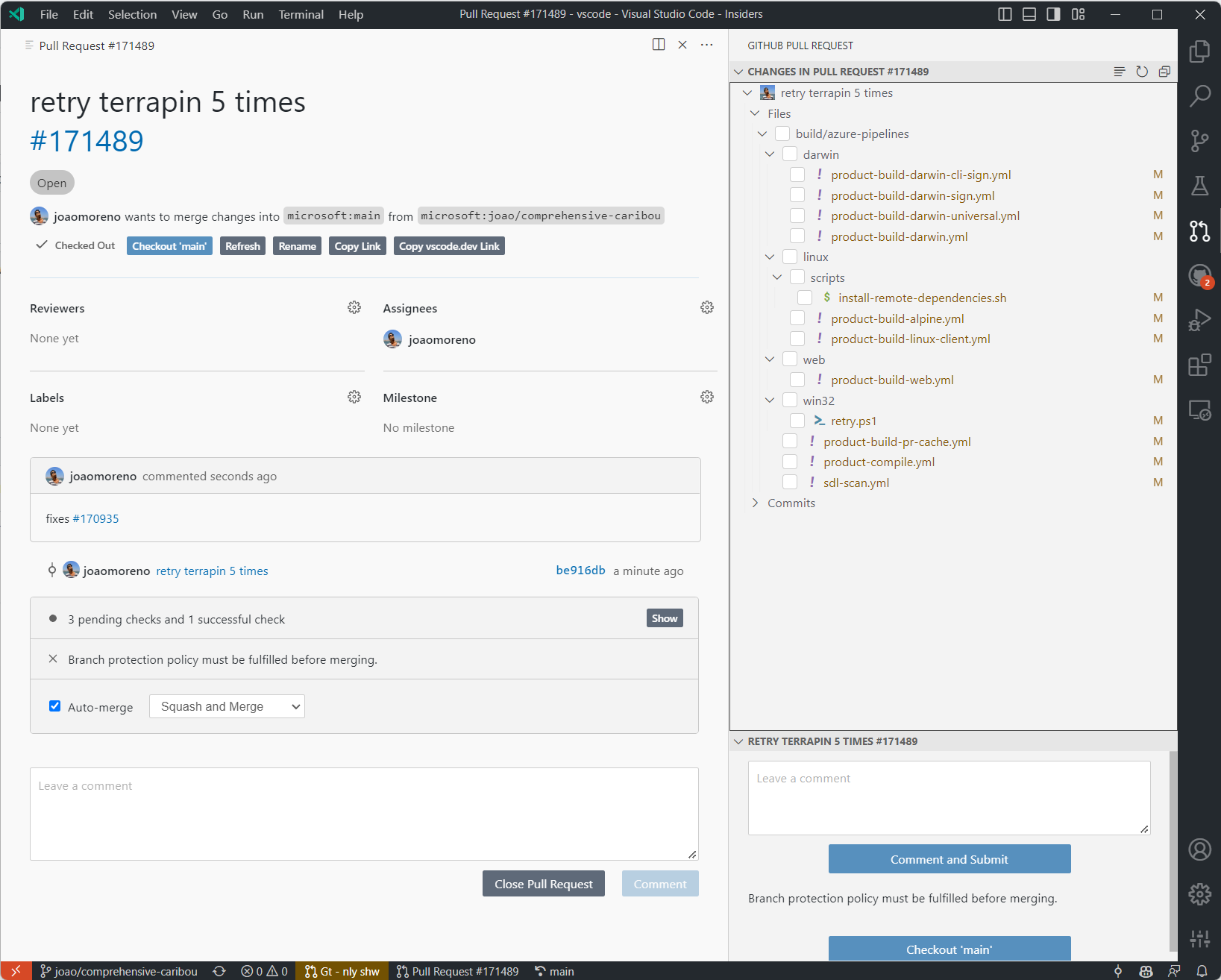Check the retry.ps1 file checkbox
Viewport: 1221px width, 980px height.
pos(797,420)
